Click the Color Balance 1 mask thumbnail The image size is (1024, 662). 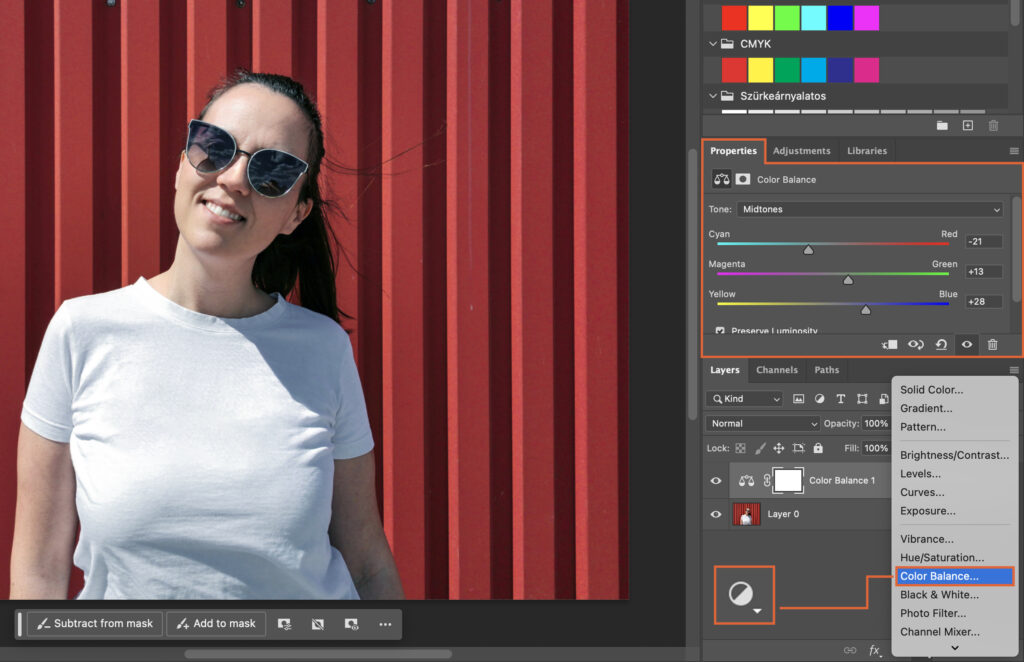787,480
